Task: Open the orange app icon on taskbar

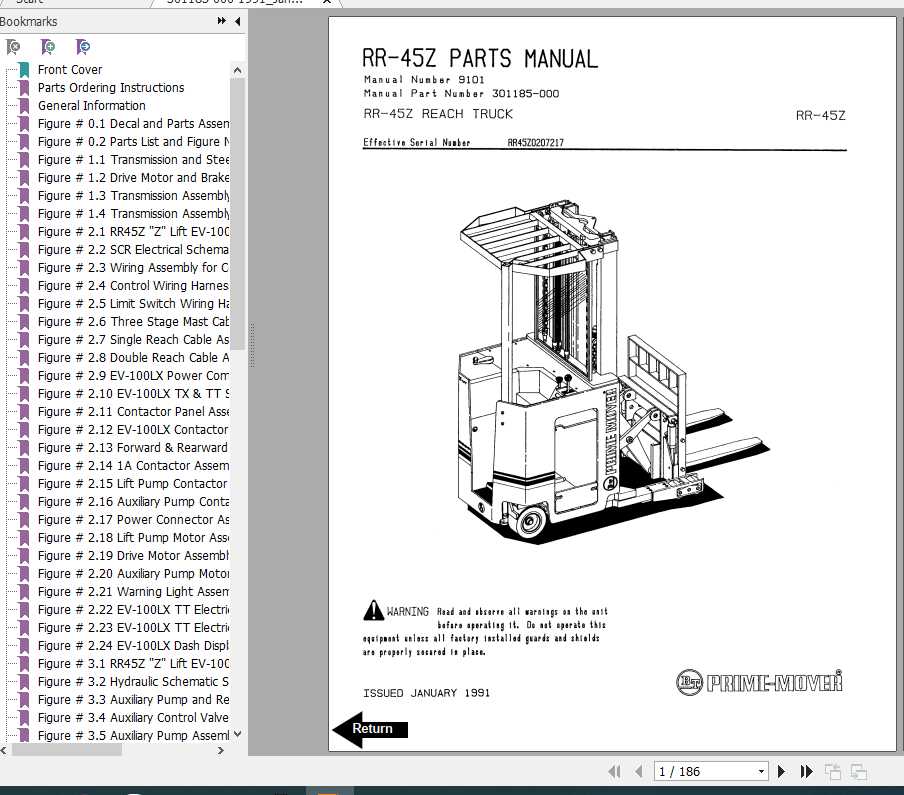Action: click(x=325, y=789)
